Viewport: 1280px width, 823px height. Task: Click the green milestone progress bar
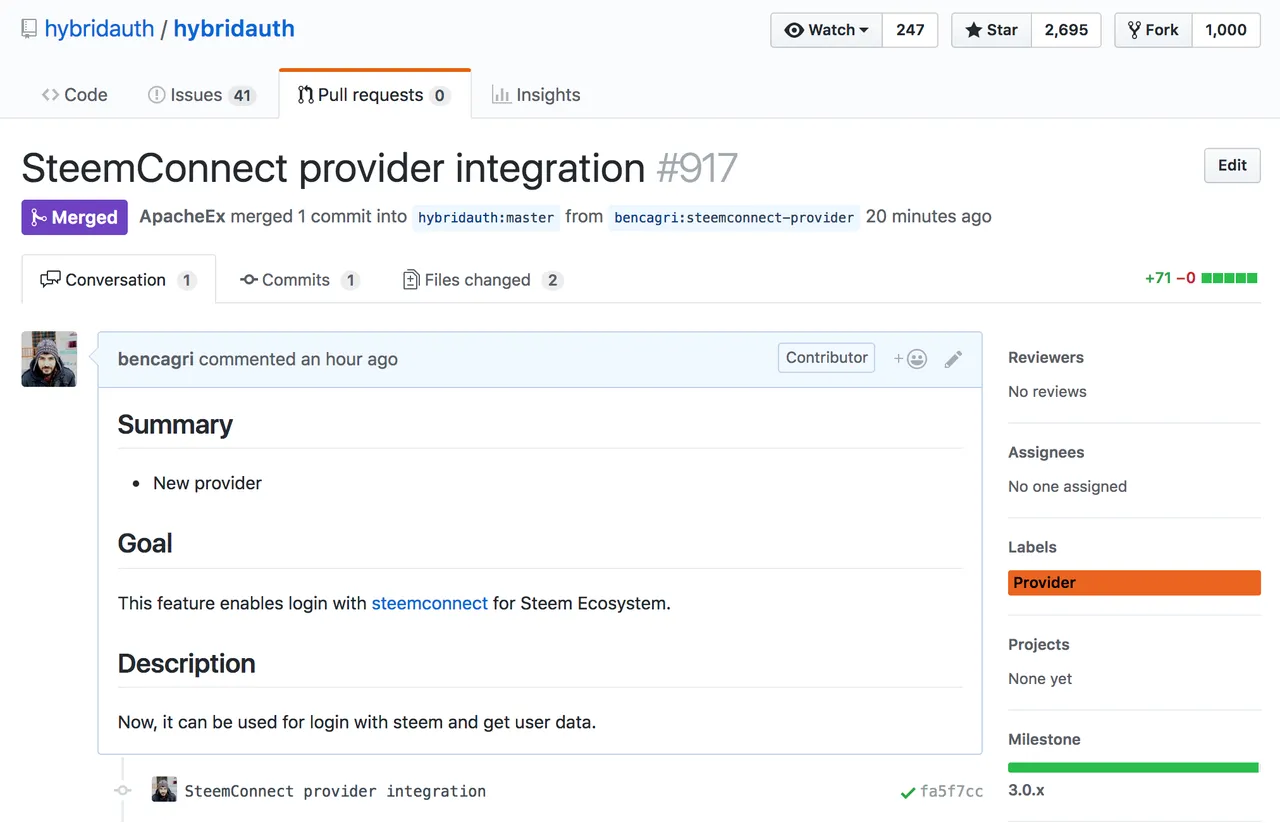pos(1134,768)
